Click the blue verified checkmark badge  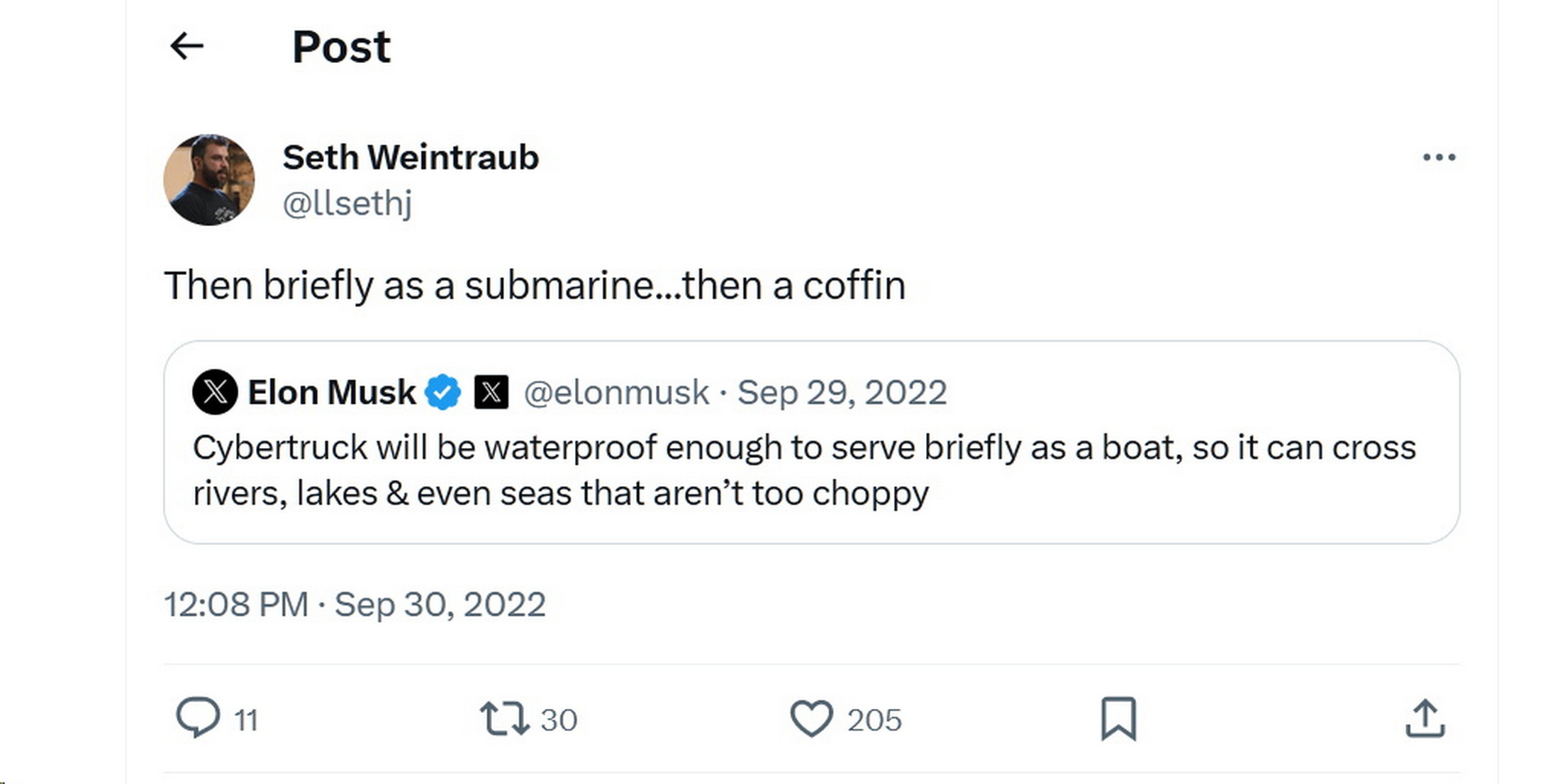443,392
